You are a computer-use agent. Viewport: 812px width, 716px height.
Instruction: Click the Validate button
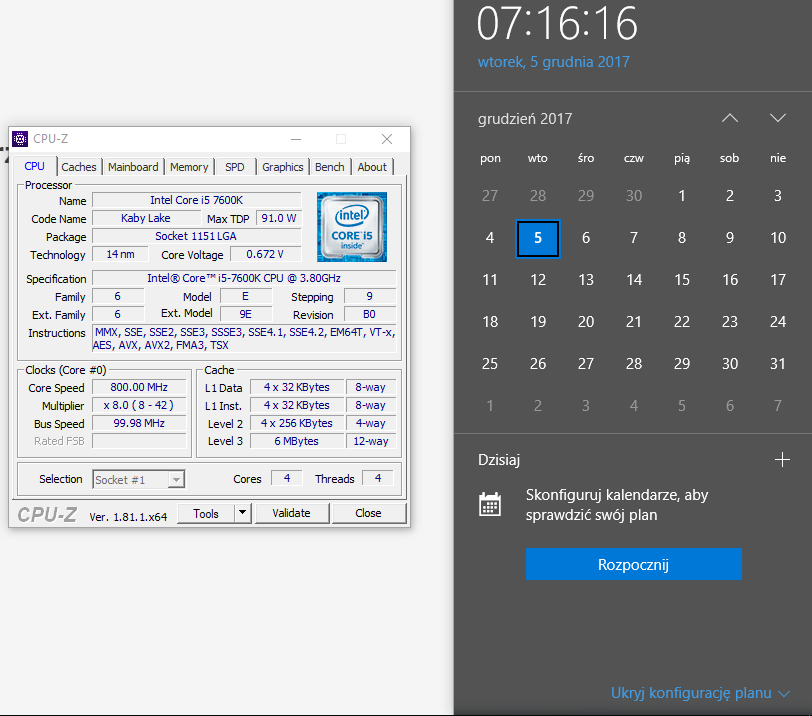click(292, 513)
